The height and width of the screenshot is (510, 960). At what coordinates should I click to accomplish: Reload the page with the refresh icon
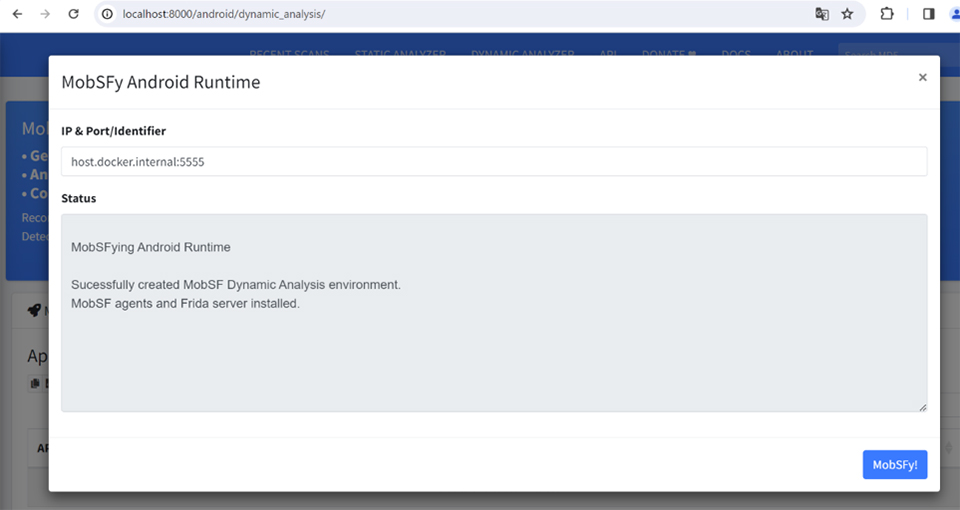(x=73, y=14)
